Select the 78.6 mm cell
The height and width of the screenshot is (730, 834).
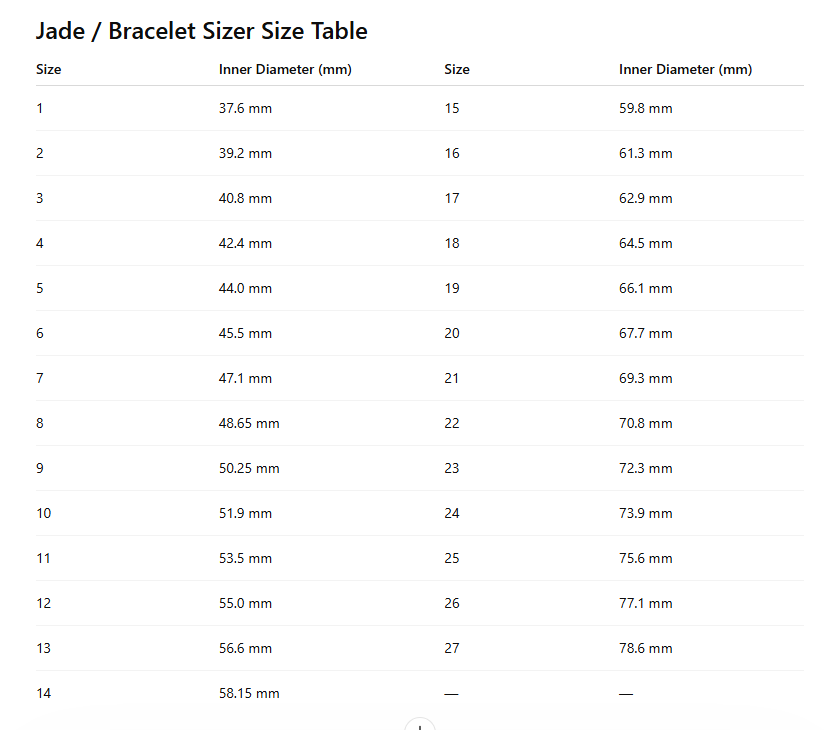point(645,648)
